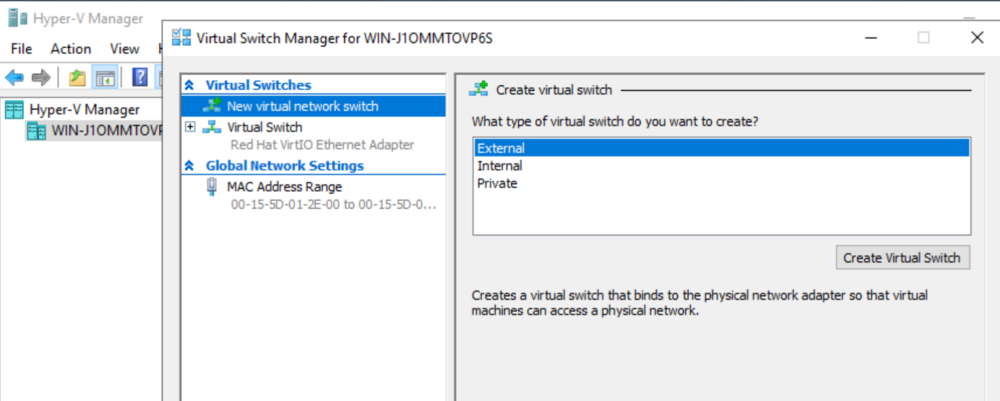The width and height of the screenshot is (1000, 401).
Task: Click the Virtual Switch network icon
Action: [212, 128]
